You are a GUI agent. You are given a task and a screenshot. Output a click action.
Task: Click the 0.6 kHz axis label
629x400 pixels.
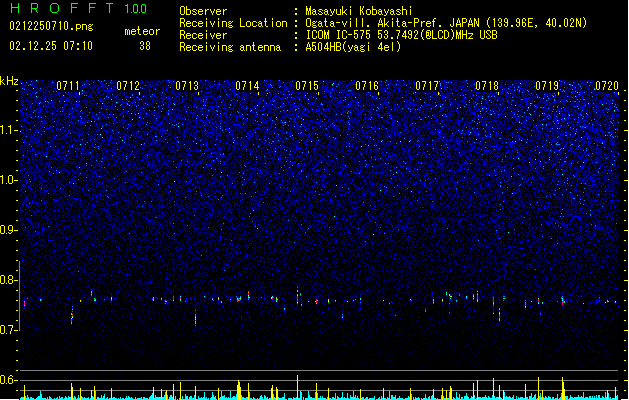coord(8,380)
